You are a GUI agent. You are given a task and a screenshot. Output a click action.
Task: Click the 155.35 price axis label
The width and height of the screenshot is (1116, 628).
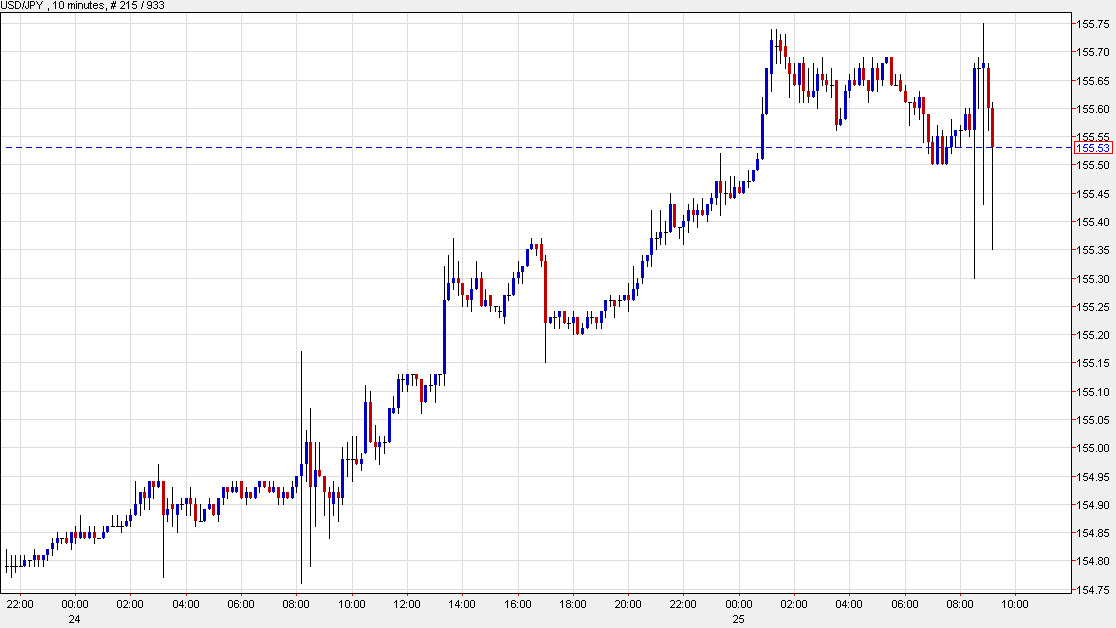click(x=1093, y=250)
